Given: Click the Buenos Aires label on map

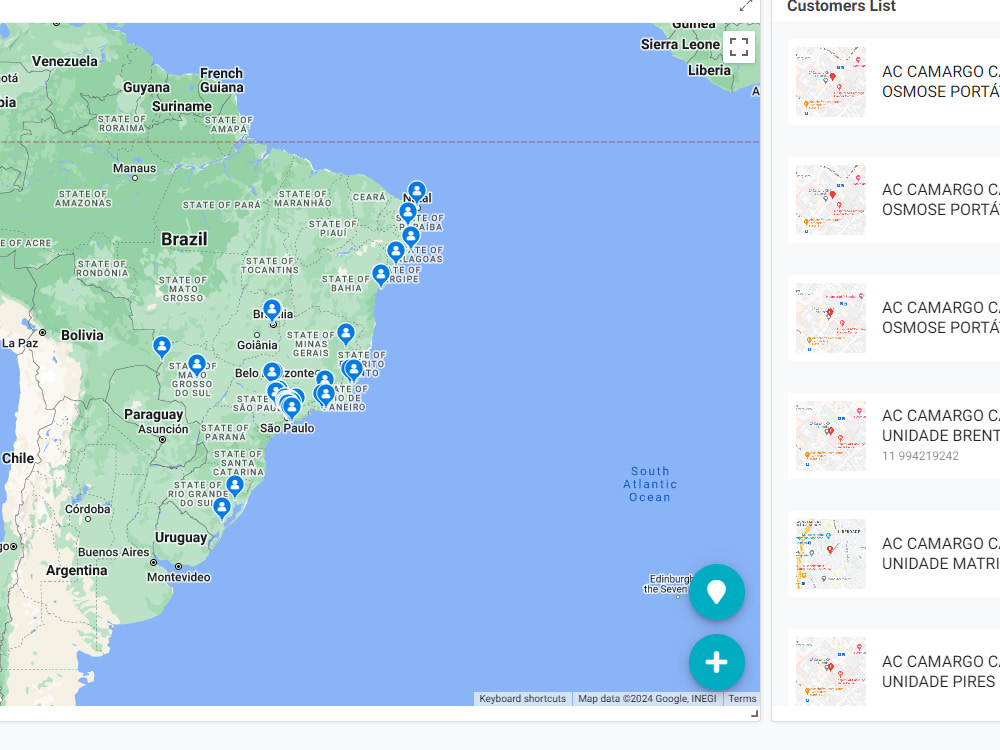Looking at the screenshot, I should tap(114, 552).
